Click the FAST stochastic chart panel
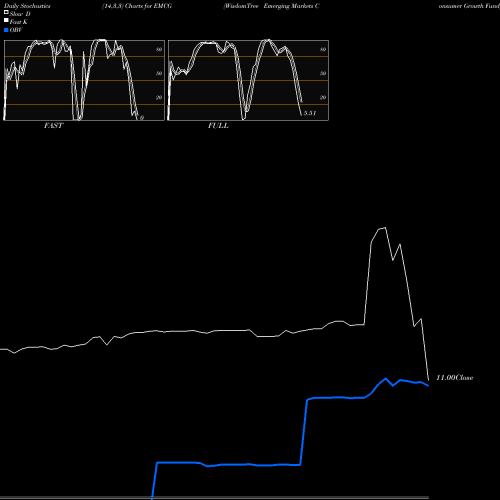This screenshot has height=500, width=500. 84,80
